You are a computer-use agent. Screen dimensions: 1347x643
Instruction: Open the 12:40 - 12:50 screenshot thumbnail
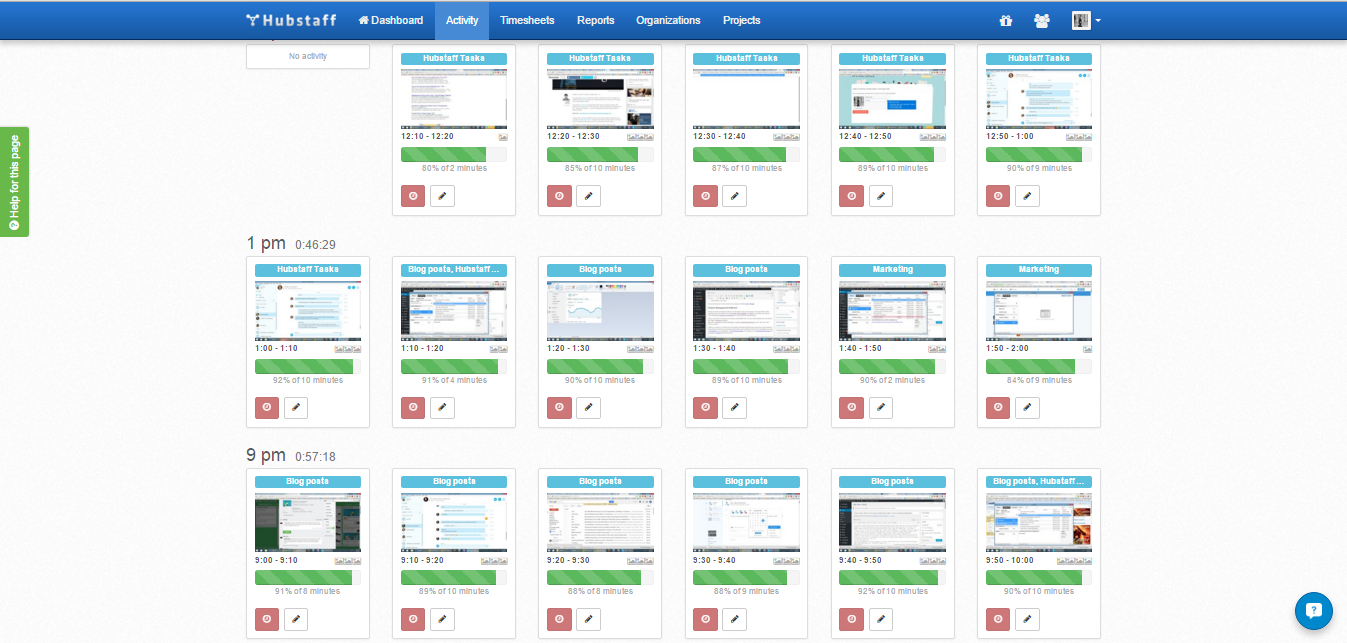click(x=892, y=98)
